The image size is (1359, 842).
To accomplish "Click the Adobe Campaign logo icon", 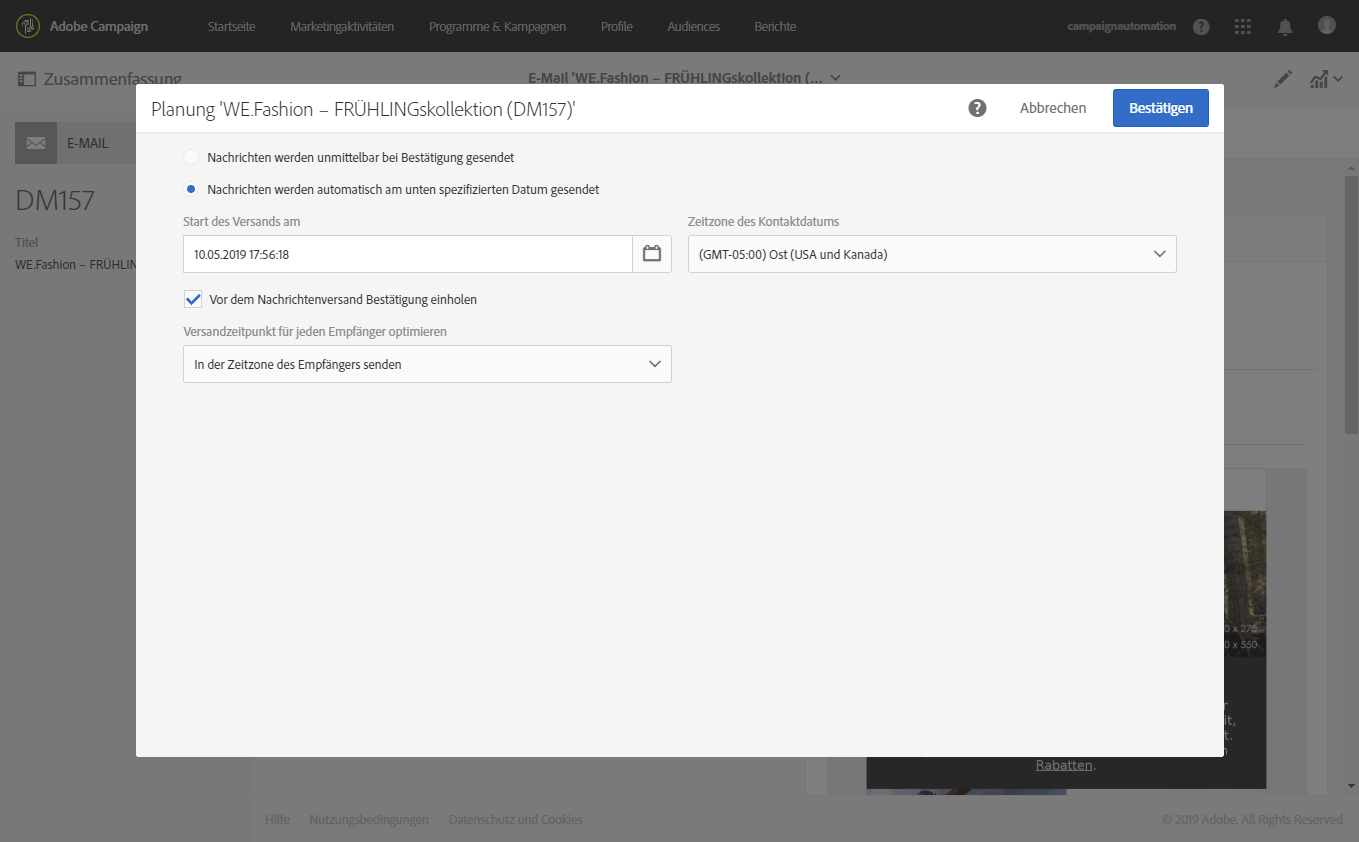I will click(28, 26).
